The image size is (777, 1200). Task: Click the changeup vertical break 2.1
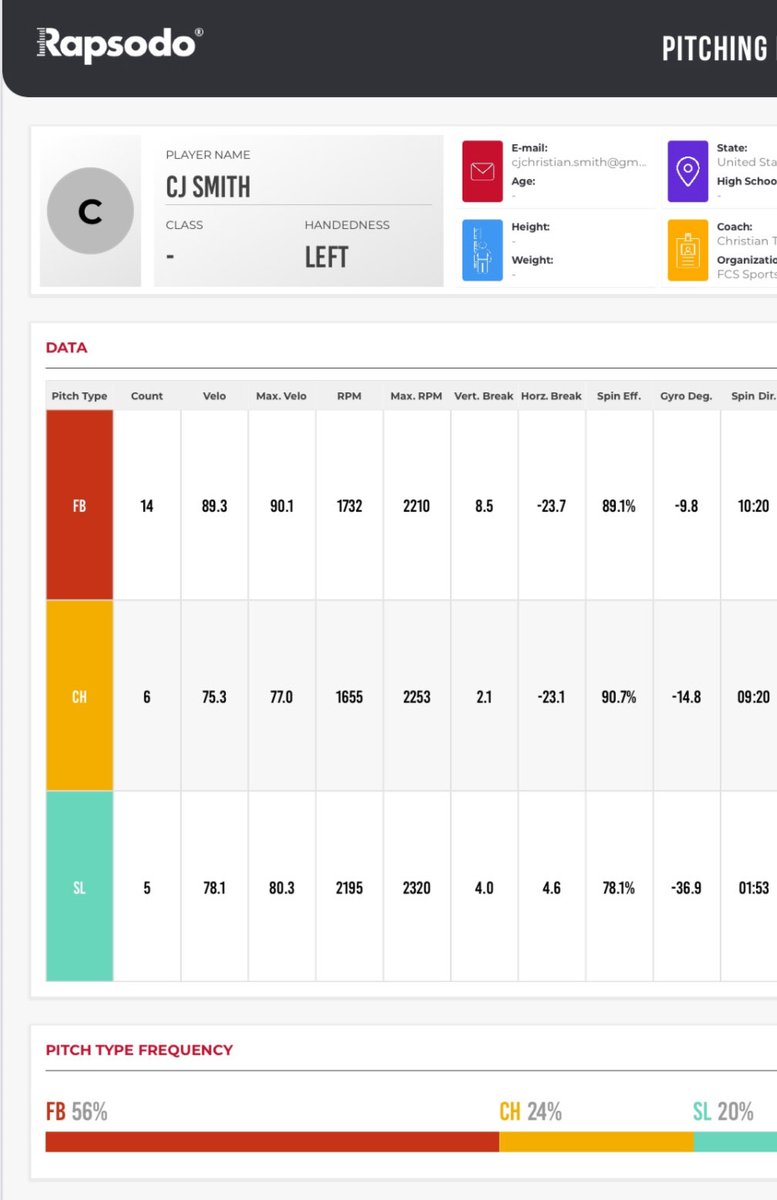click(484, 697)
